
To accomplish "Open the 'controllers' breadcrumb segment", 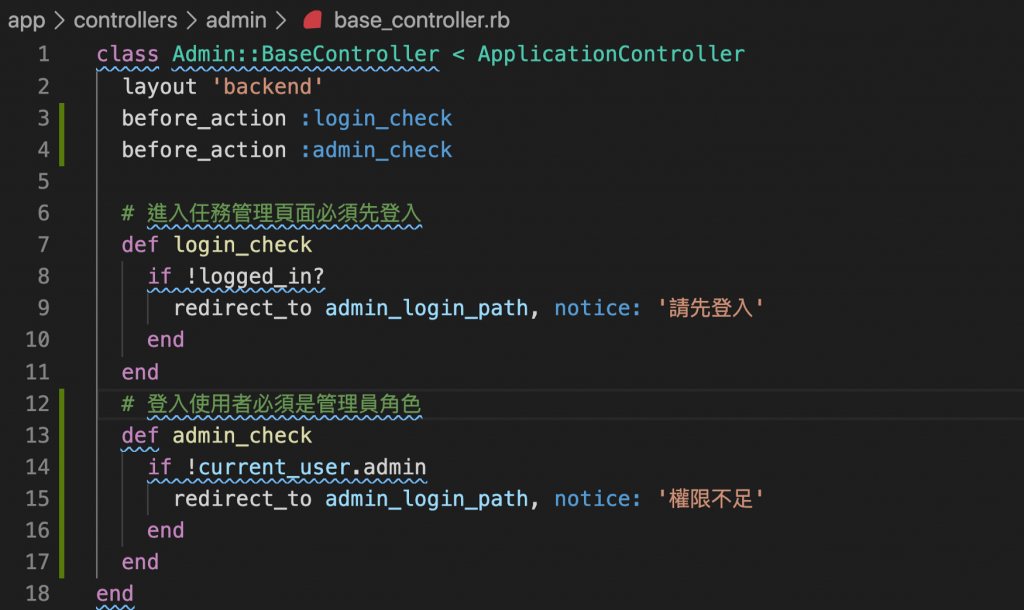I will (125, 20).
